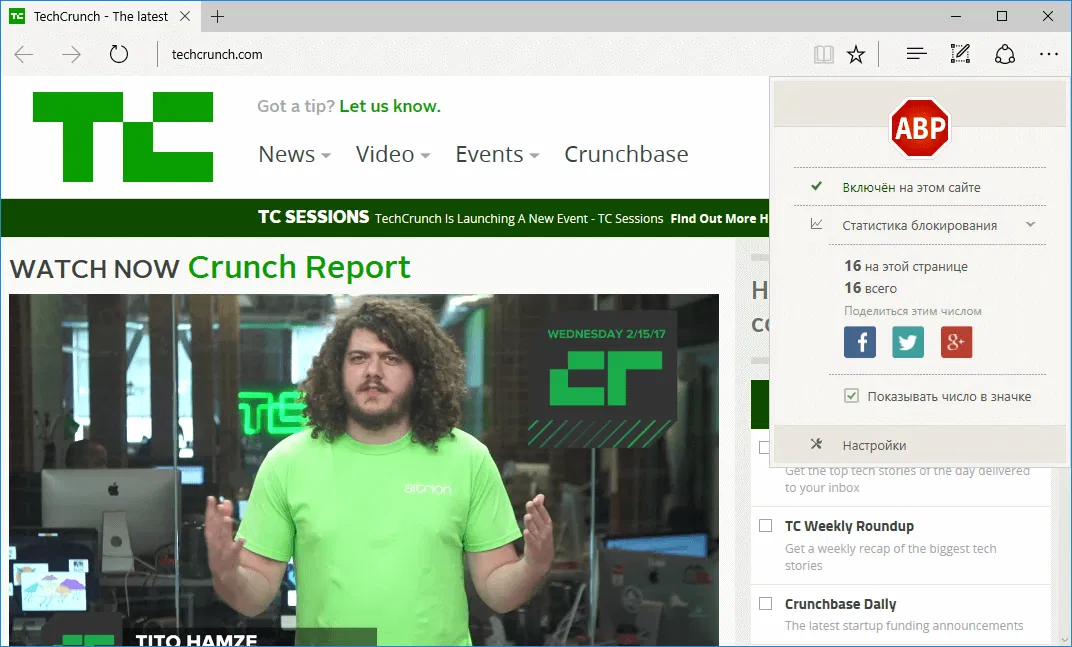1072x647 pixels.
Task: Toggle Включён на этом сайте checkmark
Action: pos(816,186)
